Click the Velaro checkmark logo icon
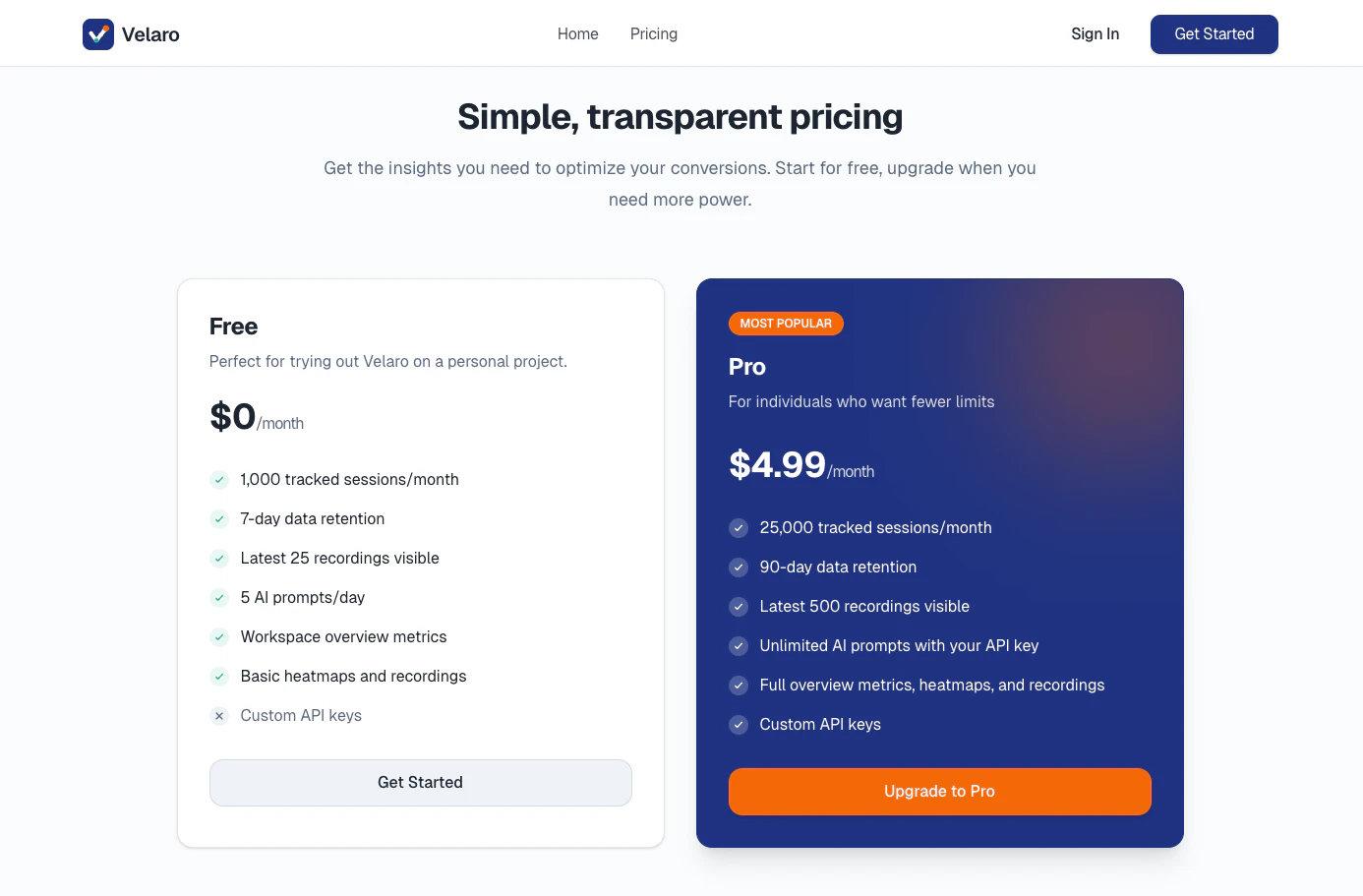Screen dimensions: 1363x896 [x=98, y=34]
